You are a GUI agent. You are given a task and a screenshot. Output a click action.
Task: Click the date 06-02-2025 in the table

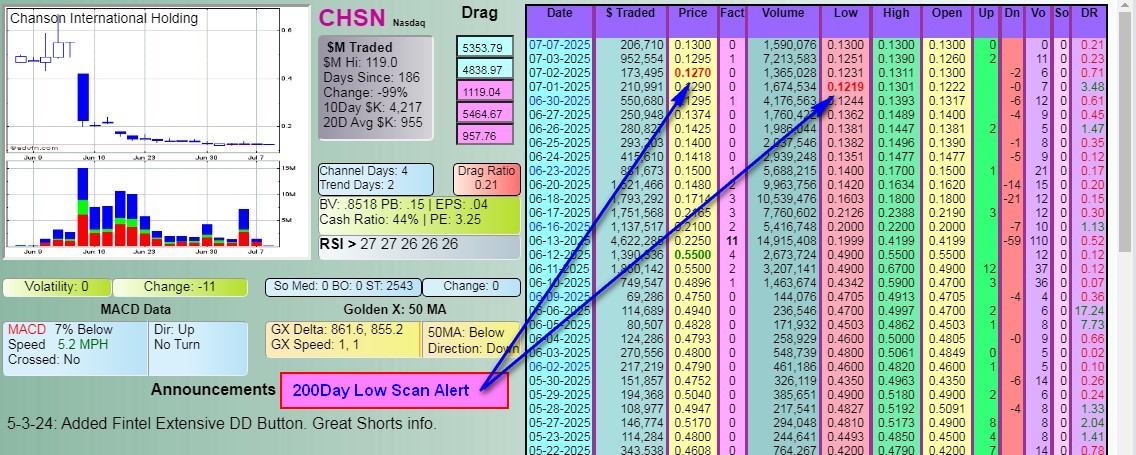click(x=559, y=367)
